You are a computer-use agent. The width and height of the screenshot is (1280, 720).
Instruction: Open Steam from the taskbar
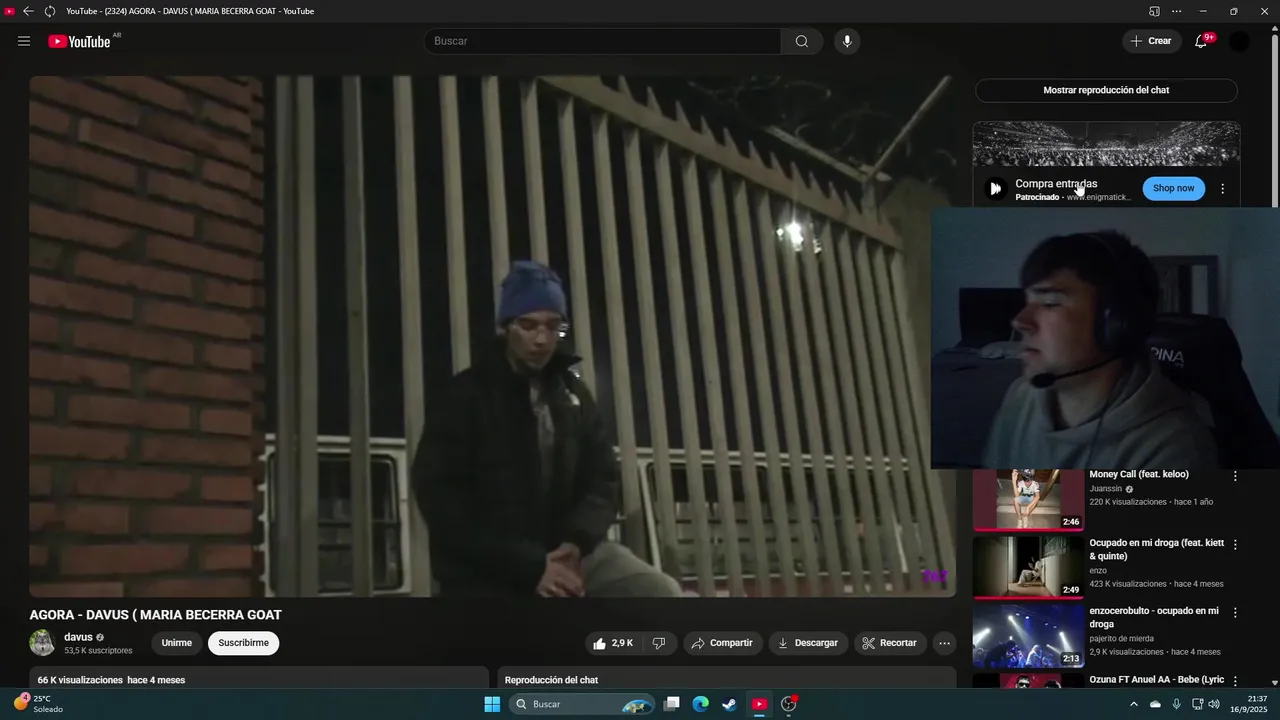pos(730,704)
